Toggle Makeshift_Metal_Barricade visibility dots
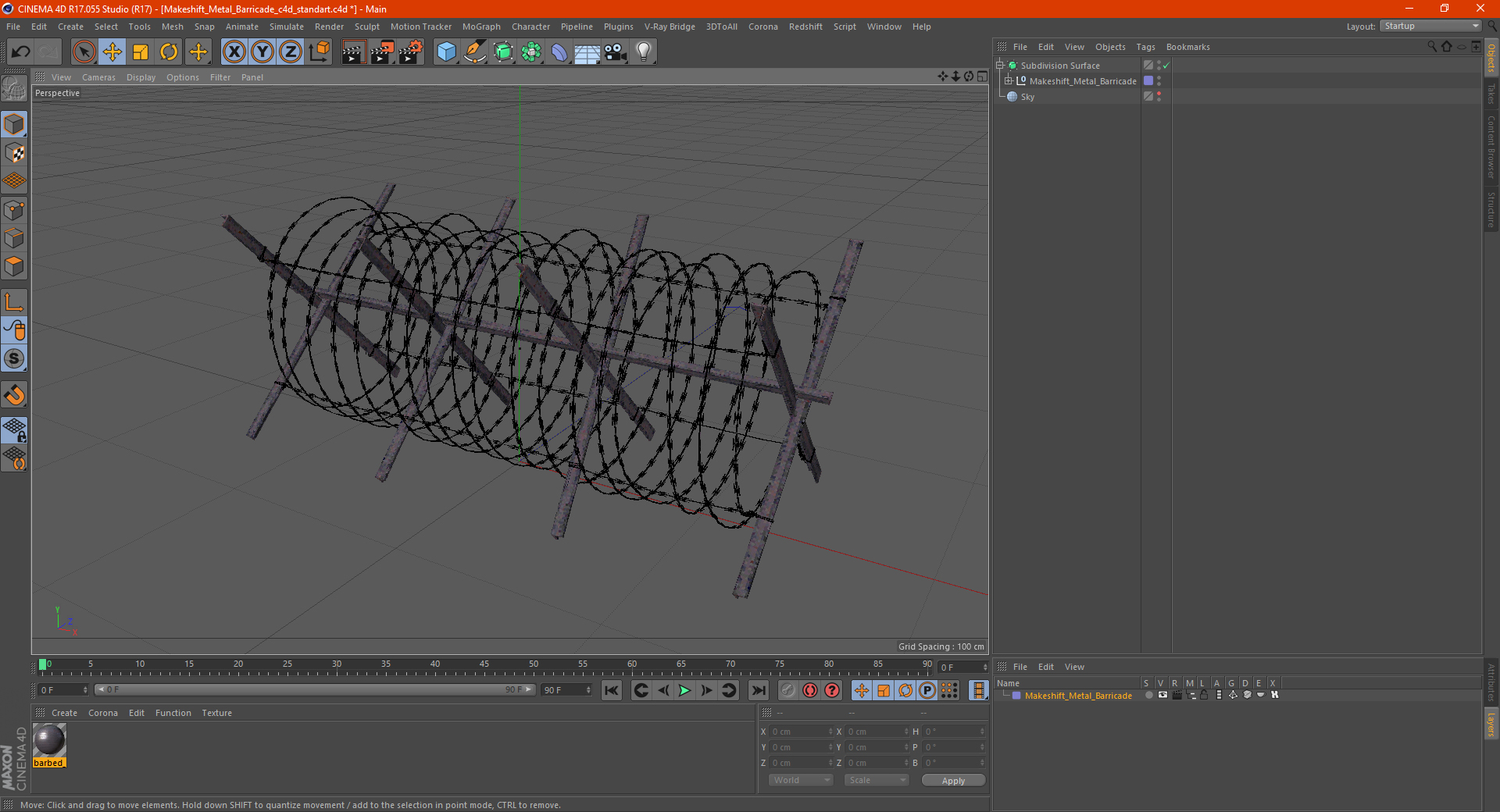The height and width of the screenshot is (812, 1500). pos(1159,80)
